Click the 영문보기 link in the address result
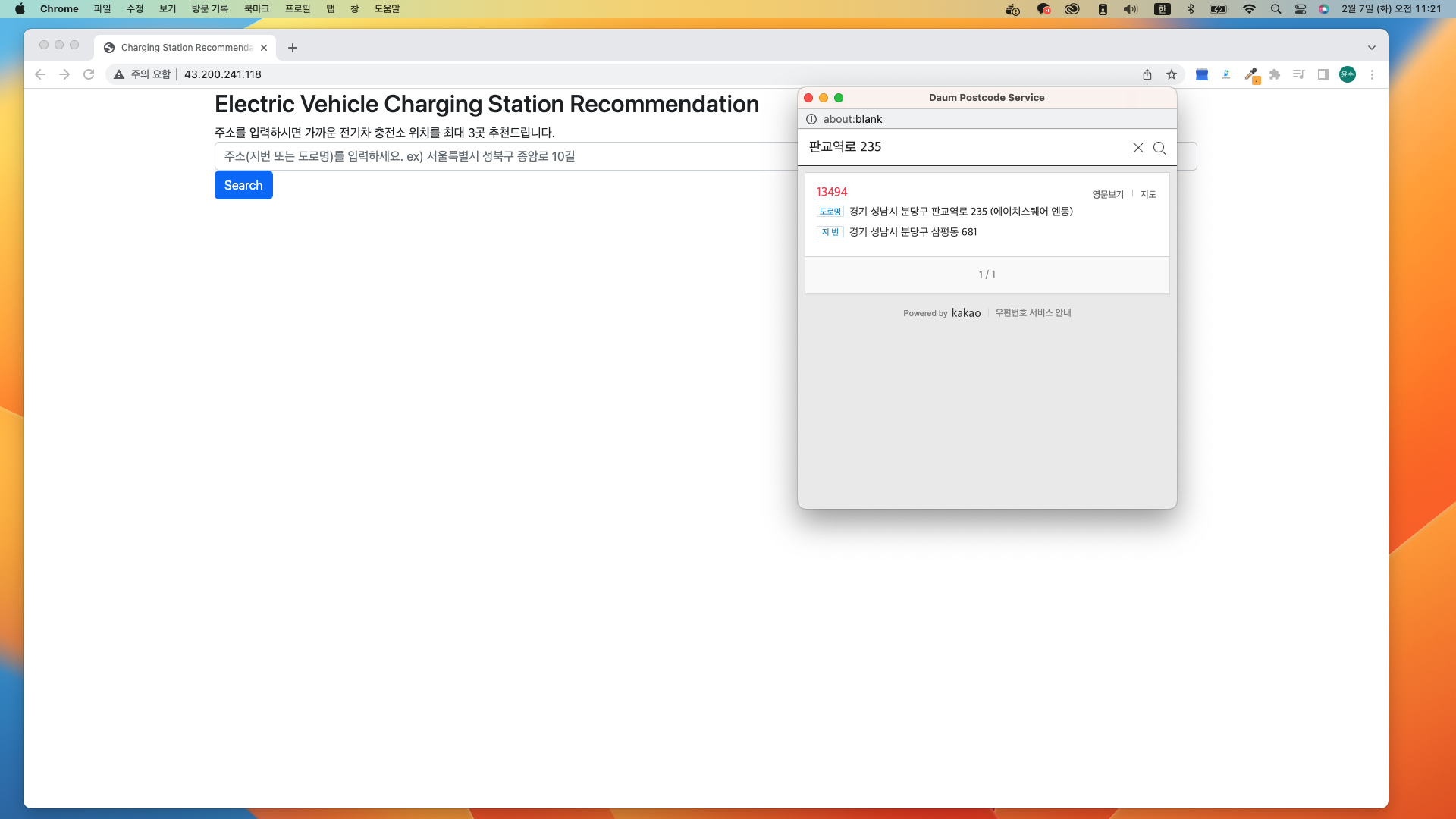The width and height of the screenshot is (1456, 819). click(x=1107, y=194)
